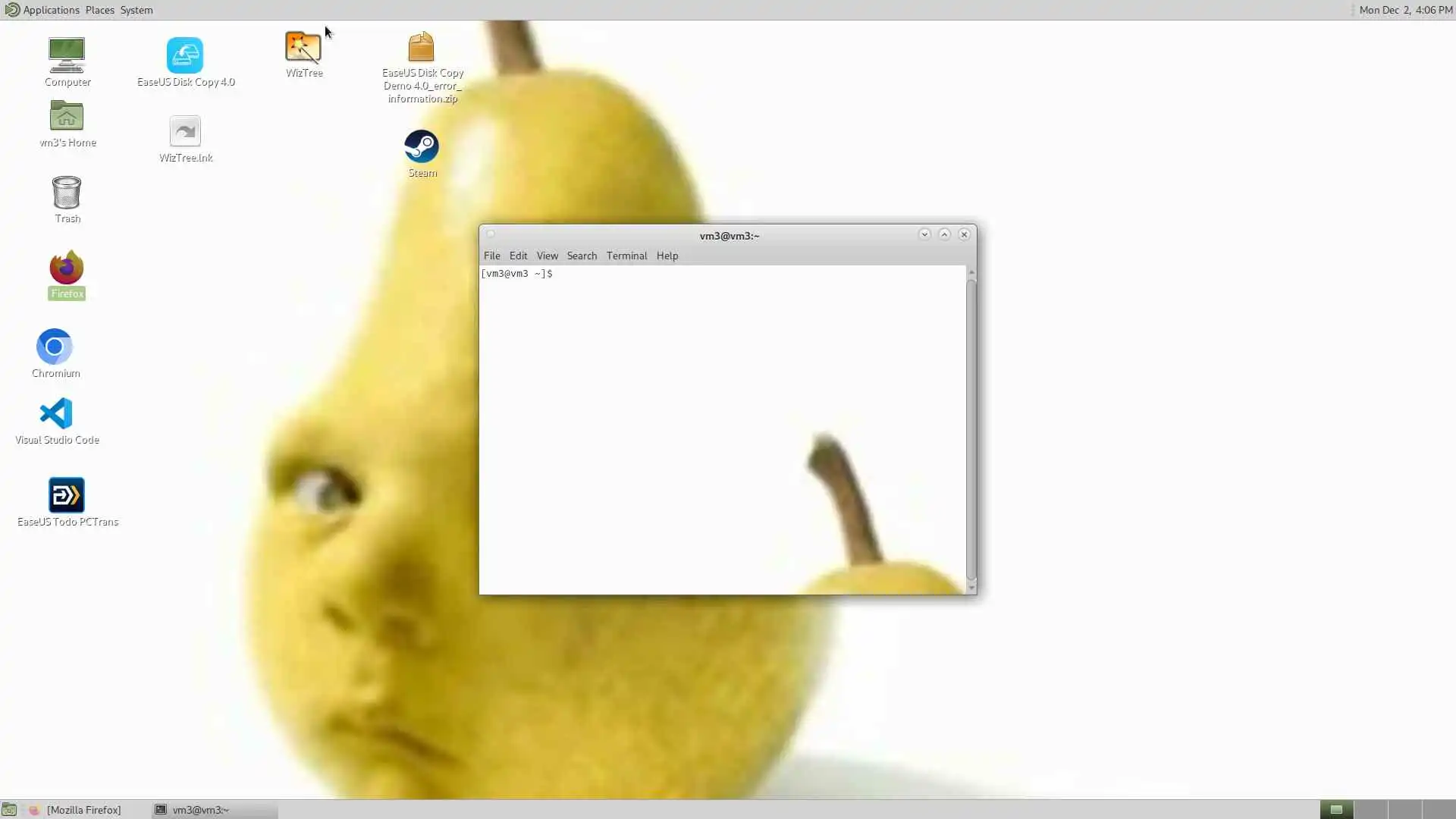Open the Terminal menu in terminal window
The image size is (1456, 819).
tap(626, 256)
